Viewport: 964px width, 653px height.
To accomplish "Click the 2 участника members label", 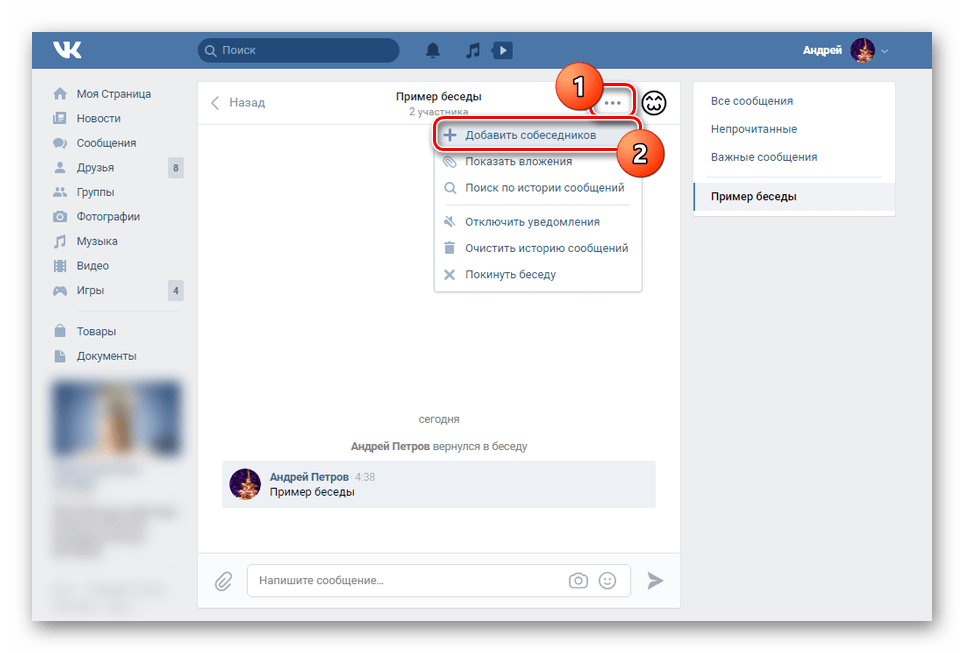I will (438, 112).
